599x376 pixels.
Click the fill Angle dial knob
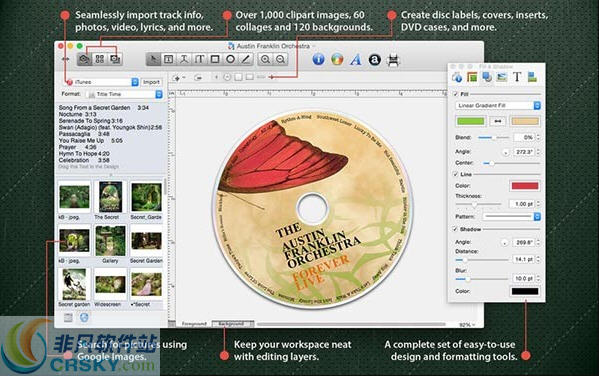tap(505, 152)
